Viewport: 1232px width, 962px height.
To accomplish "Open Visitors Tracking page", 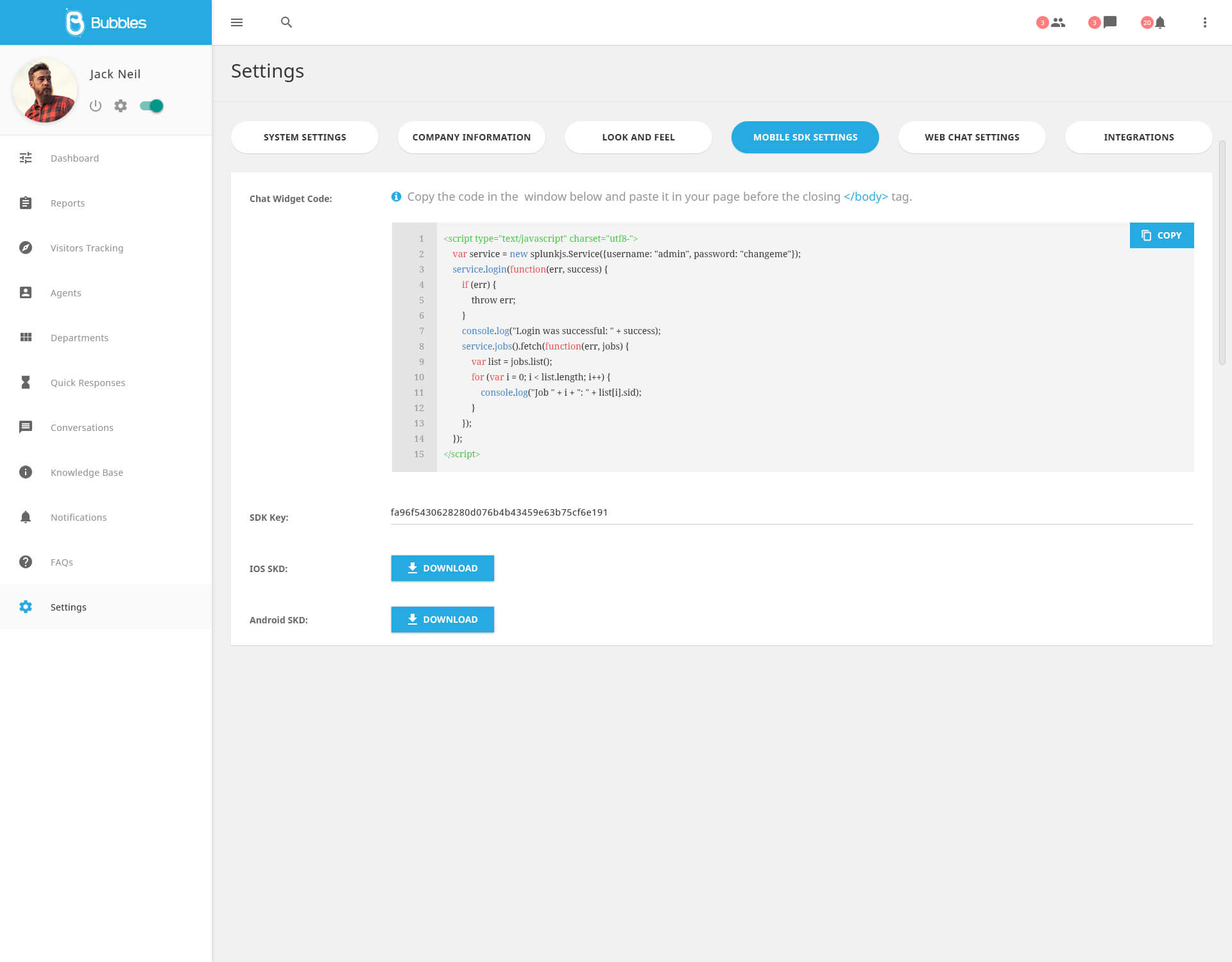I will tap(106, 248).
